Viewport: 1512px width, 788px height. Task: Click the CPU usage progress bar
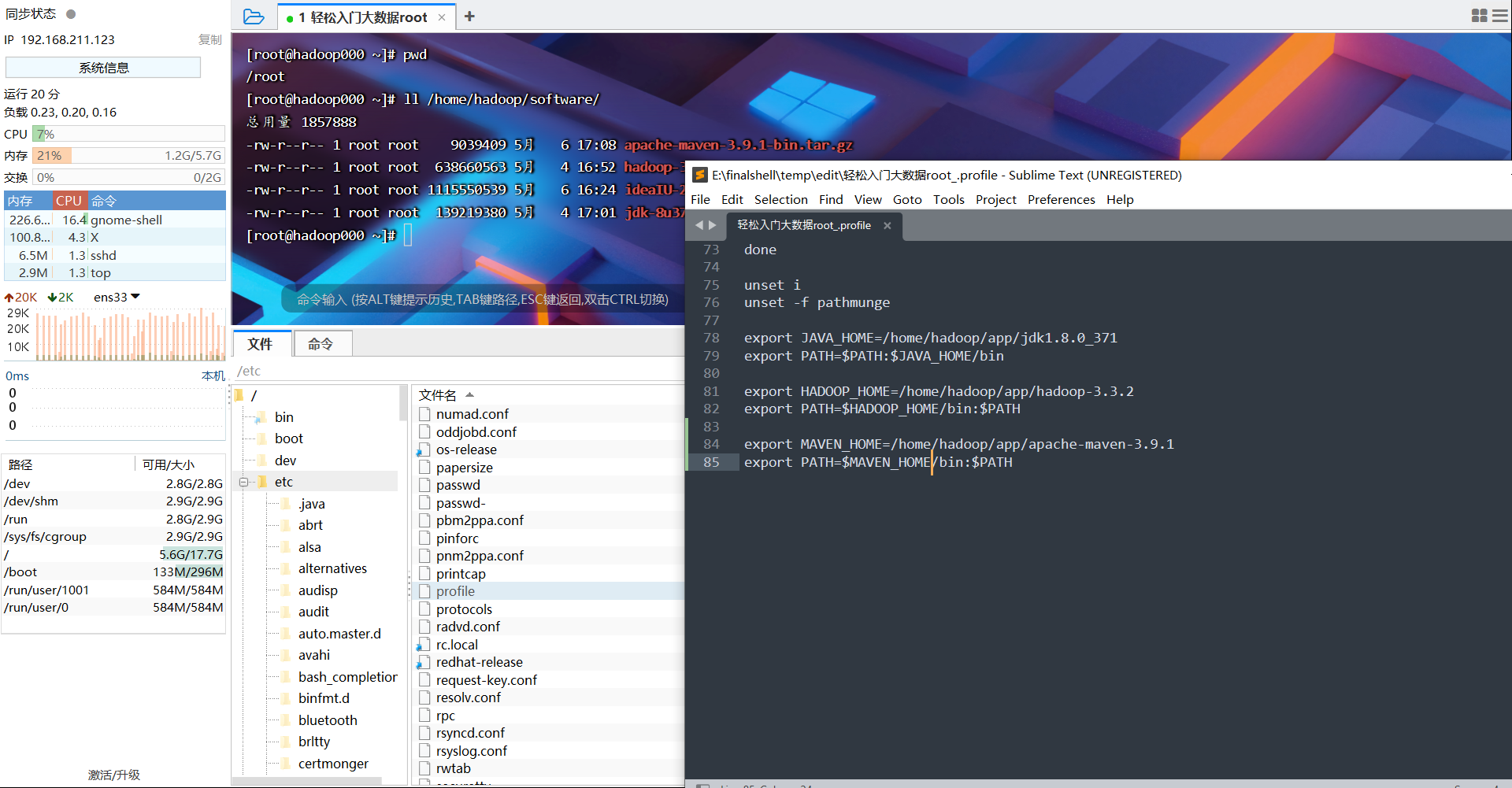(x=128, y=134)
